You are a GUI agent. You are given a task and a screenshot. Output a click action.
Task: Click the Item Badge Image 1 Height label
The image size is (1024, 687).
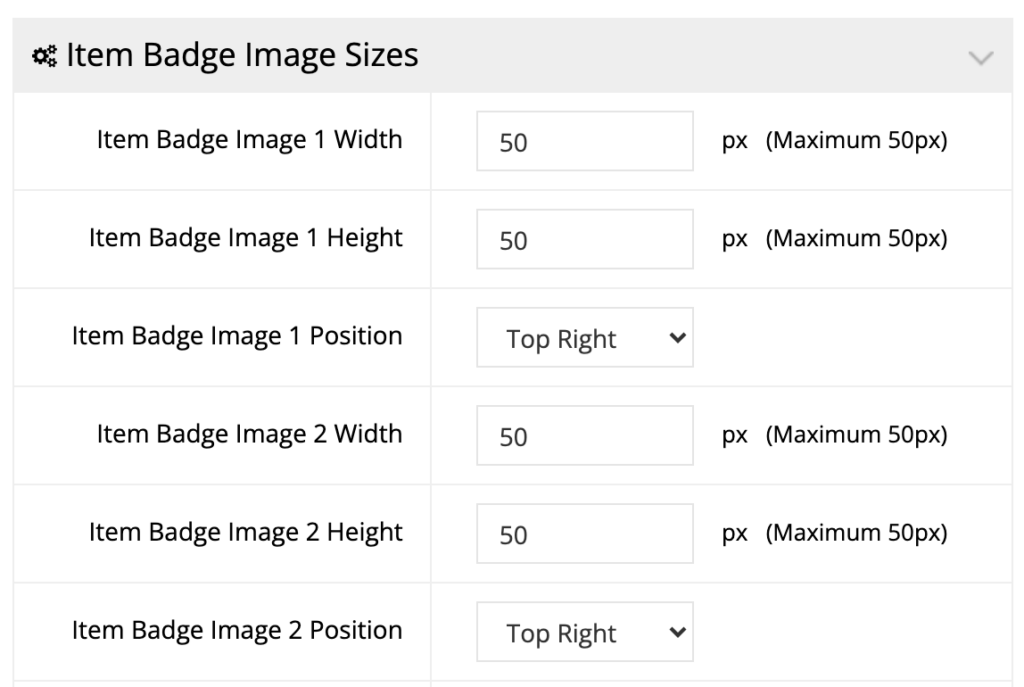(246, 238)
